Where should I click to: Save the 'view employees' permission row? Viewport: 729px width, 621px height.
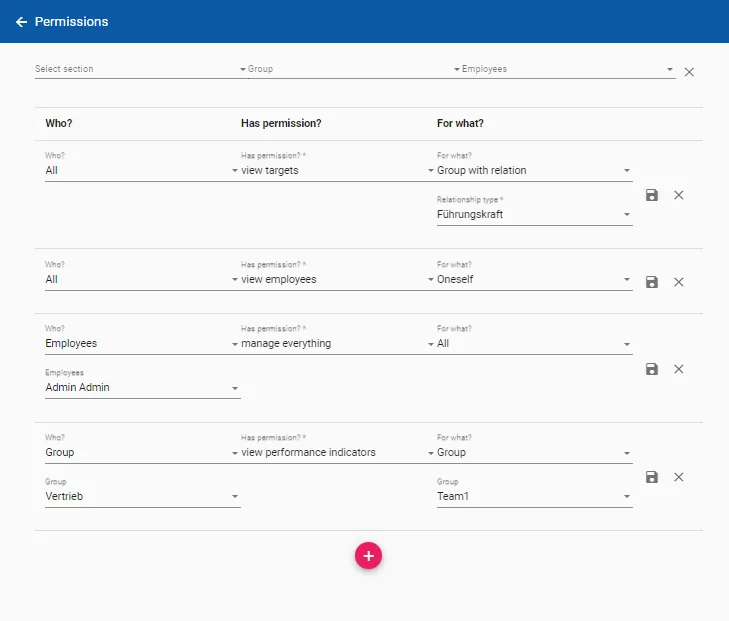[652, 282]
